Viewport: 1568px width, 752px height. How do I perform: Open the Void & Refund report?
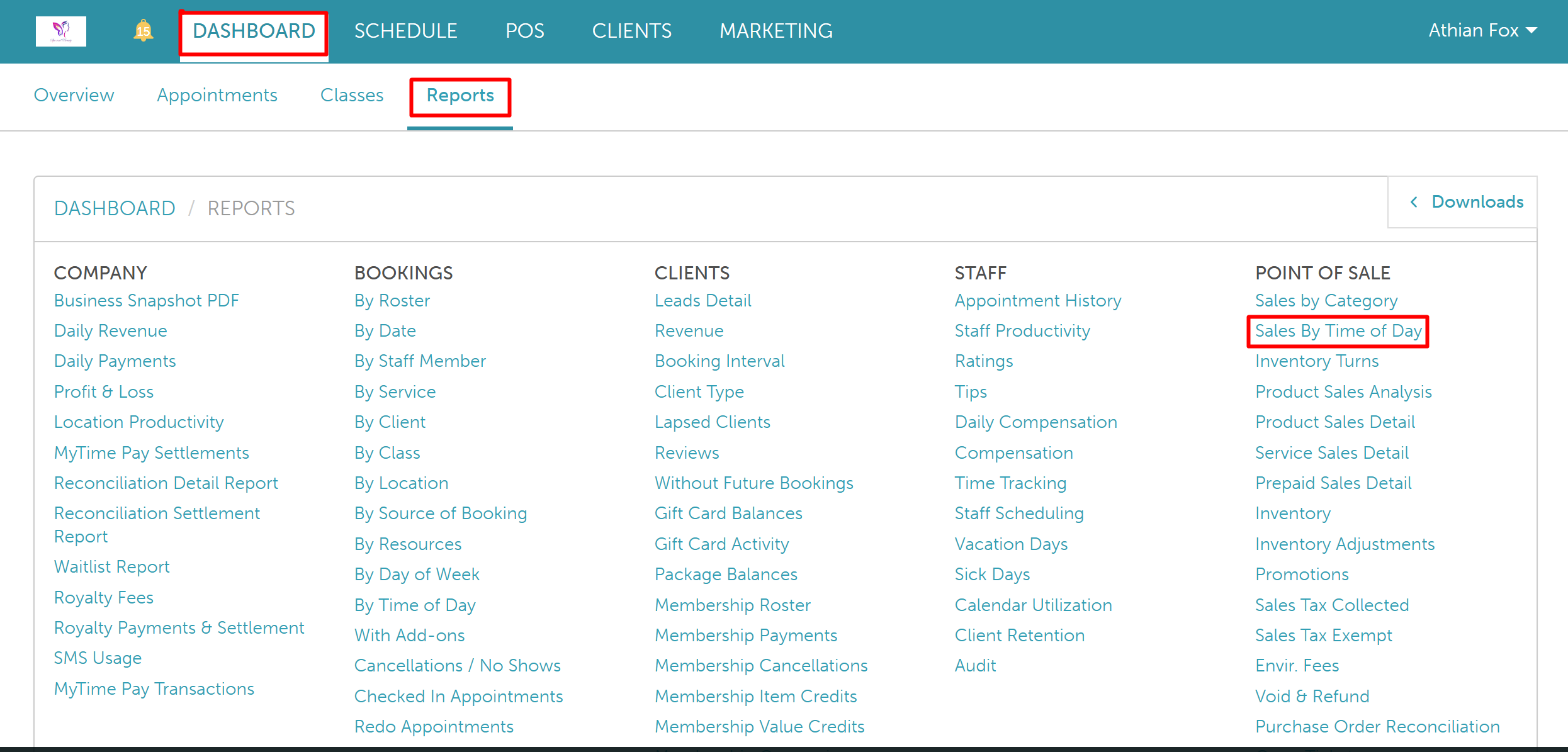click(1312, 697)
